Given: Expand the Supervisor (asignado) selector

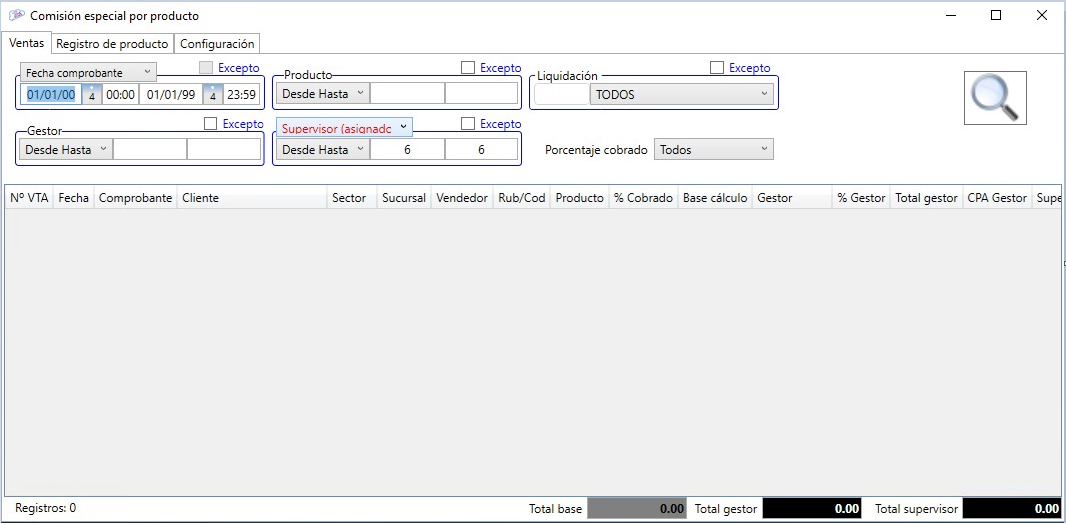Looking at the screenshot, I should [344, 127].
